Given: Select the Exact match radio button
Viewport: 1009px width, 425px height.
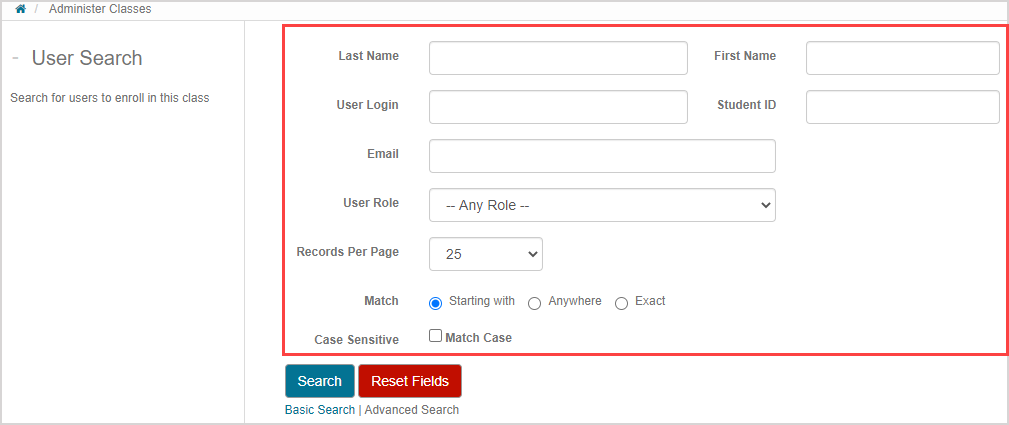Looking at the screenshot, I should point(621,303).
